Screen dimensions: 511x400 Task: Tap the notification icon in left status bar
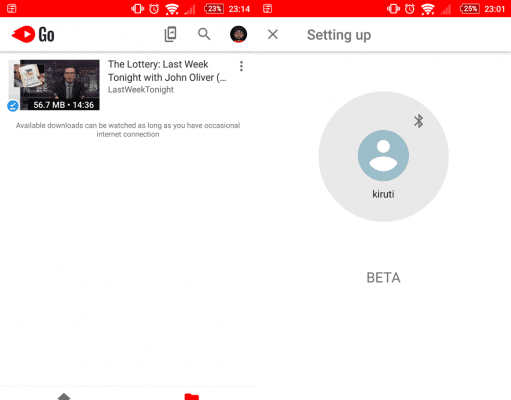click(x=12, y=9)
